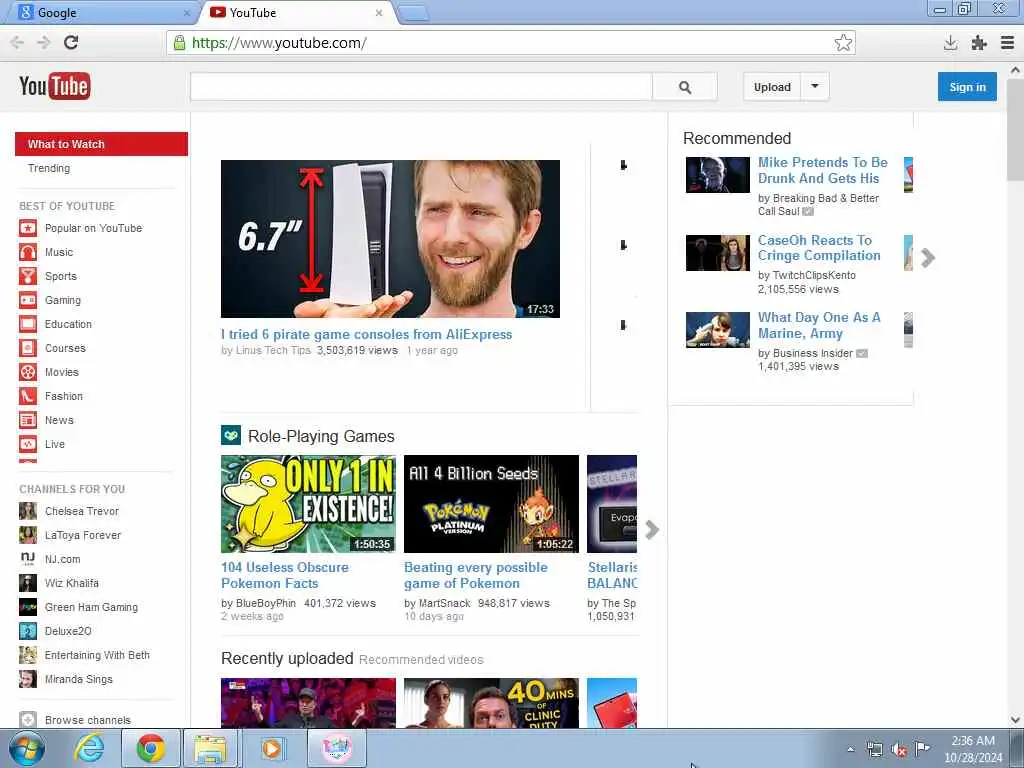This screenshot has height=768, width=1024.
Task: Click the Upload button
Action: pos(772,87)
